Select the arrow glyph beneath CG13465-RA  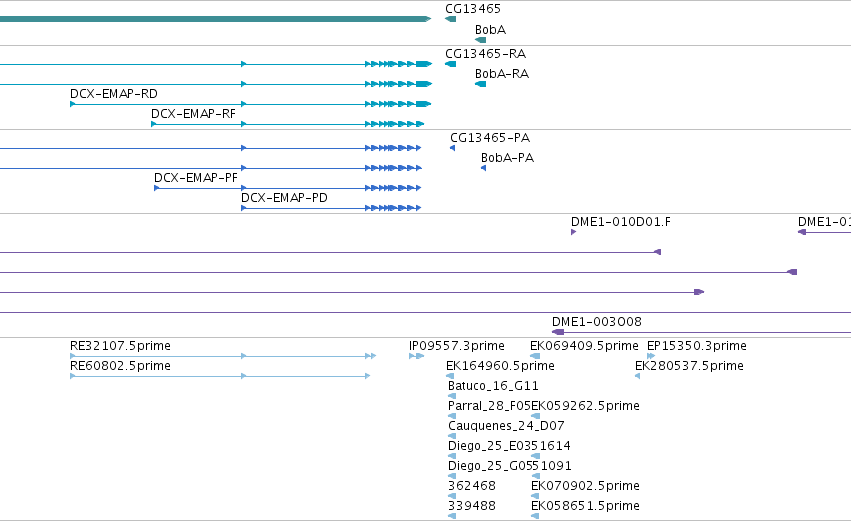(450, 64)
